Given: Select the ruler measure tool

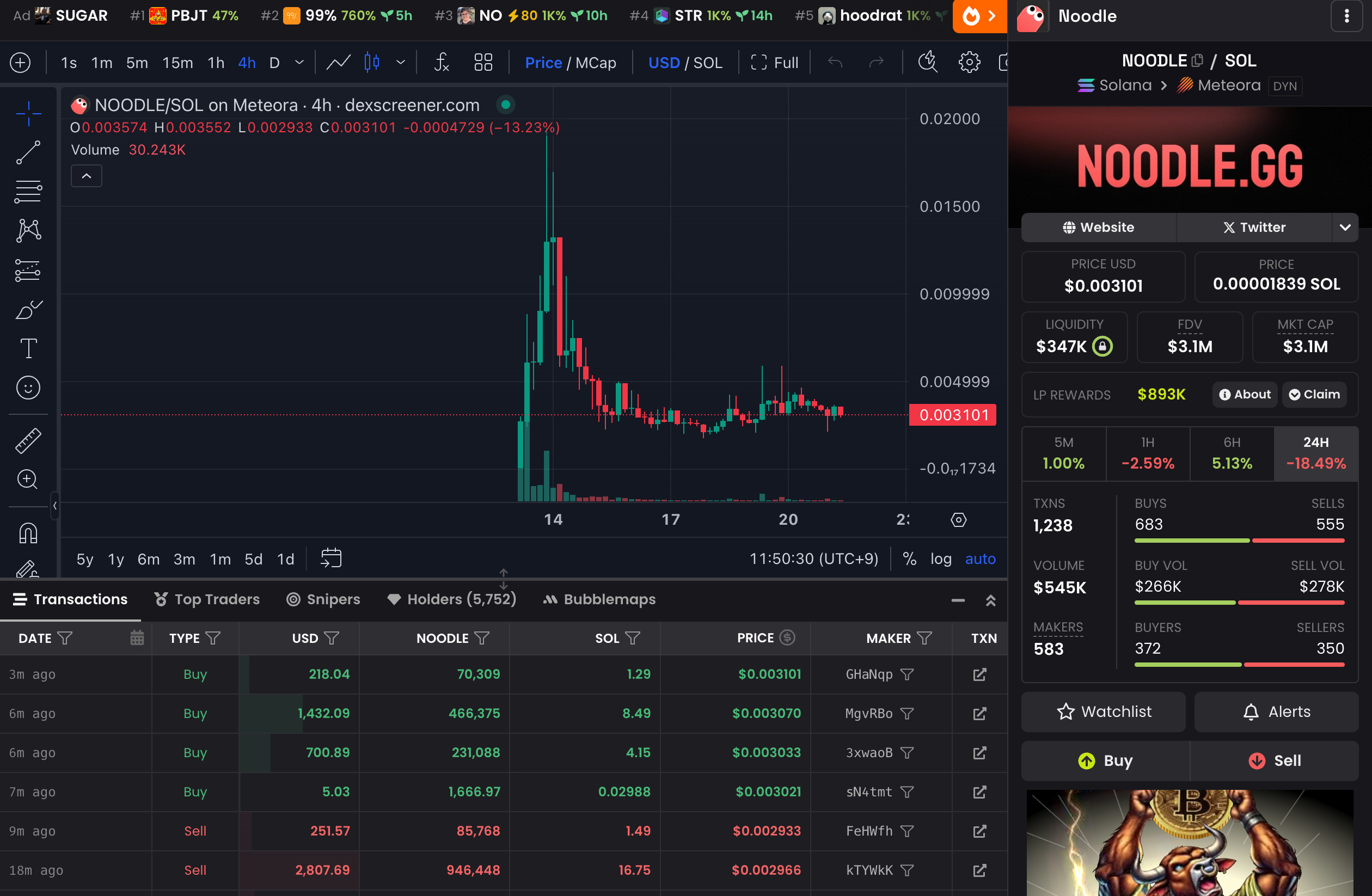Looking at the screenshot, I should (28, 441).
